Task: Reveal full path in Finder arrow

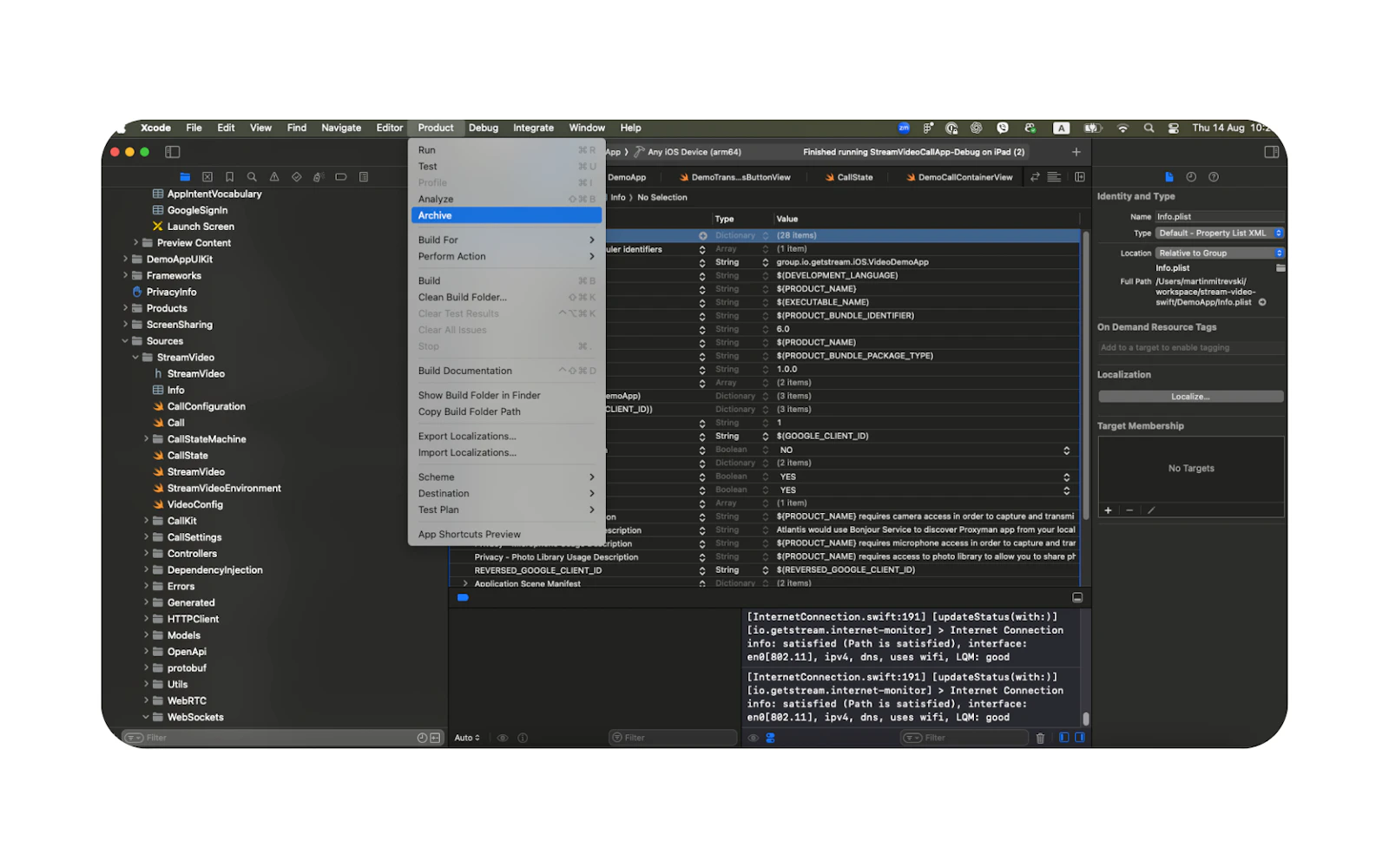Action: pos(1262,303)
